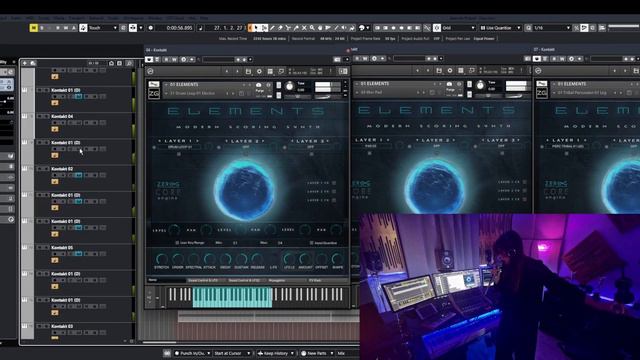Open the second Macro Control & LFO tab

tap(244, 281)
